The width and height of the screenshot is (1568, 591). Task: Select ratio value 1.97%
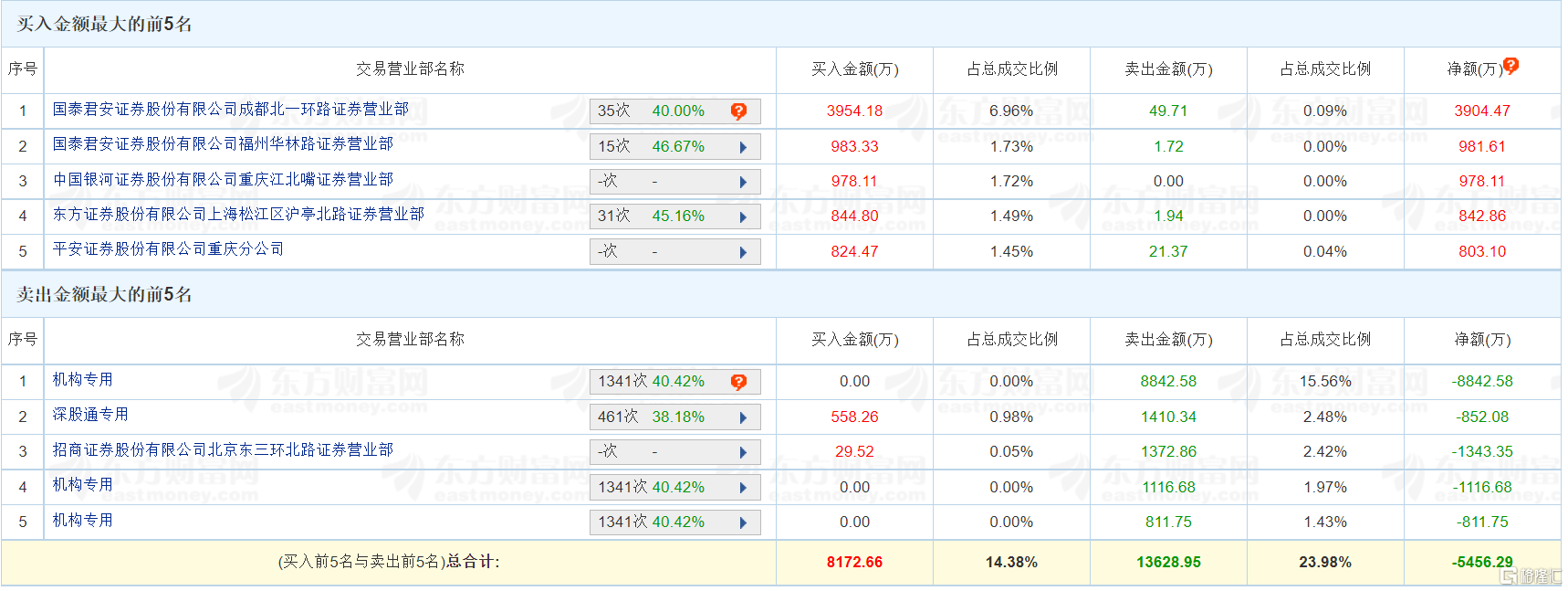click(x=1325, y=487)
